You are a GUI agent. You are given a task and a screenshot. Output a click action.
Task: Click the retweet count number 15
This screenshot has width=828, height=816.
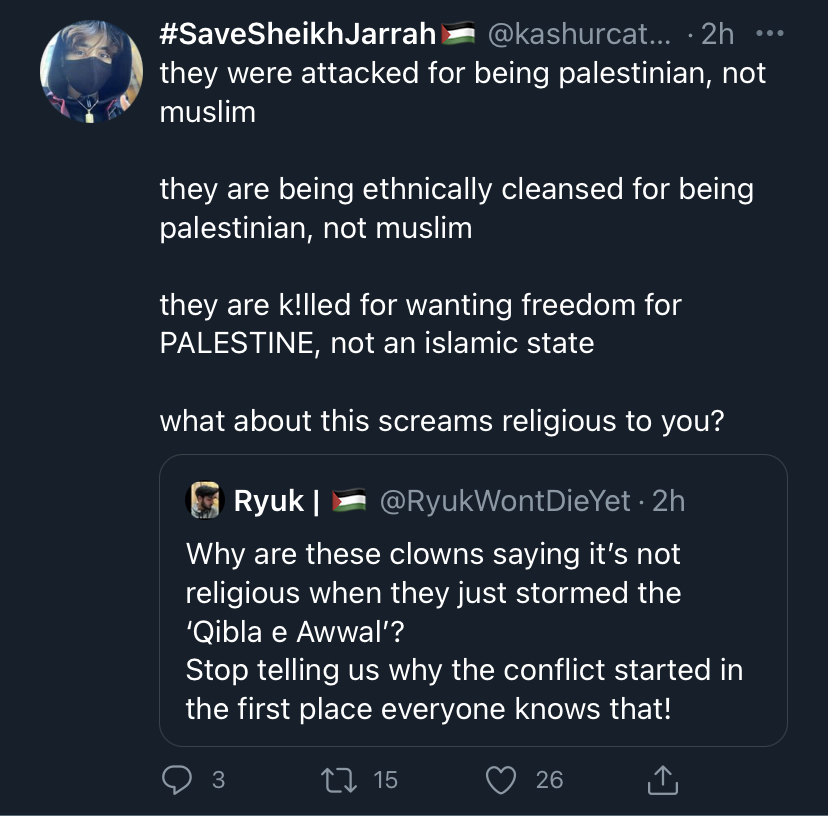(385, 779)
